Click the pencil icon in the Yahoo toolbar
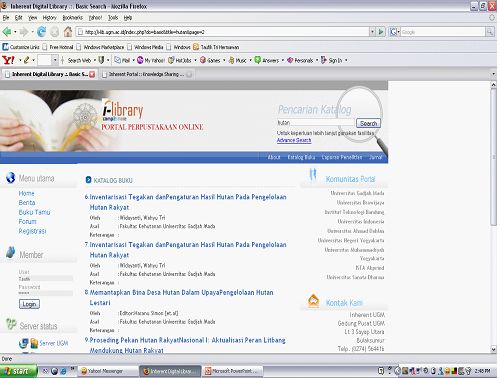Image resolution: width=500 pixels, height=378 pixels. click(26, 60)
